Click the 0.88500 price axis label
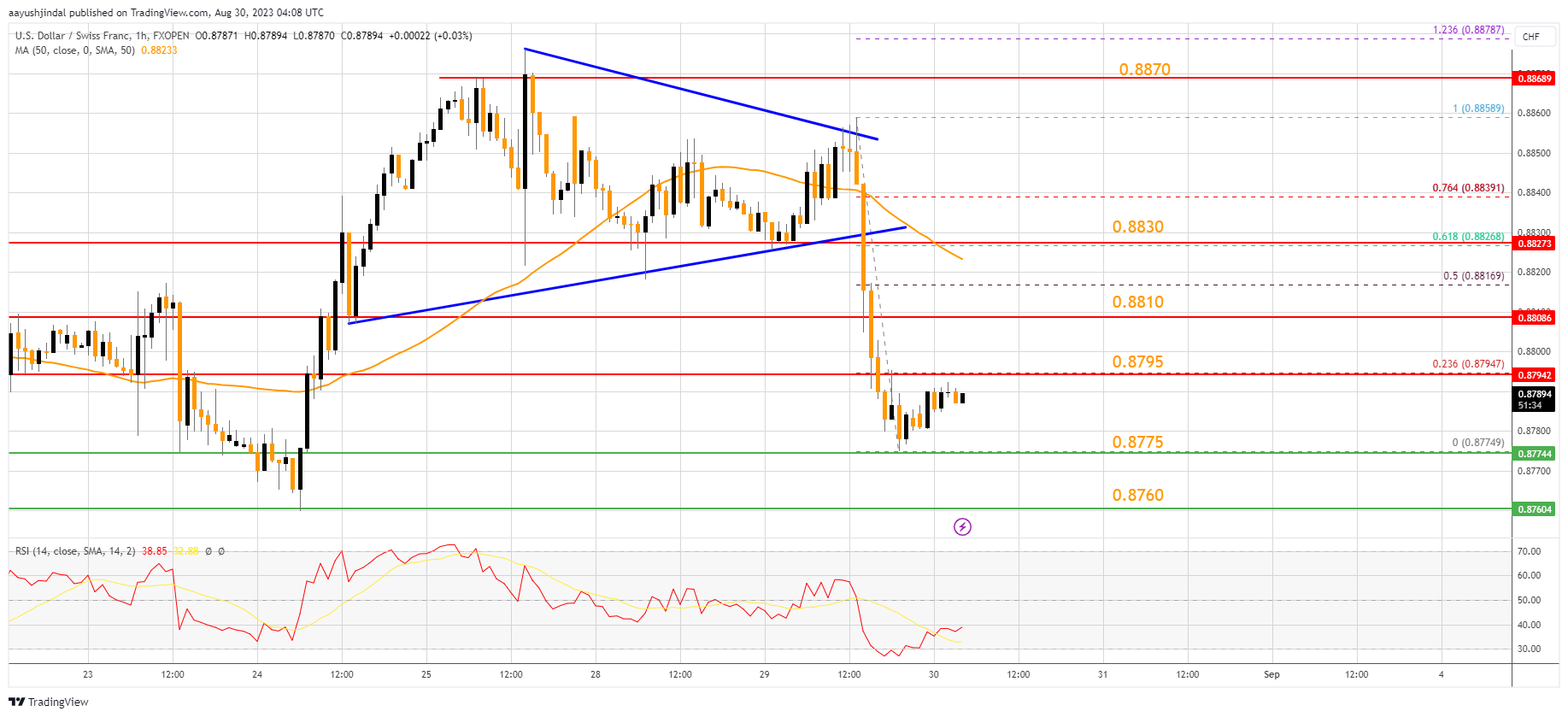 pos(1534,153)
